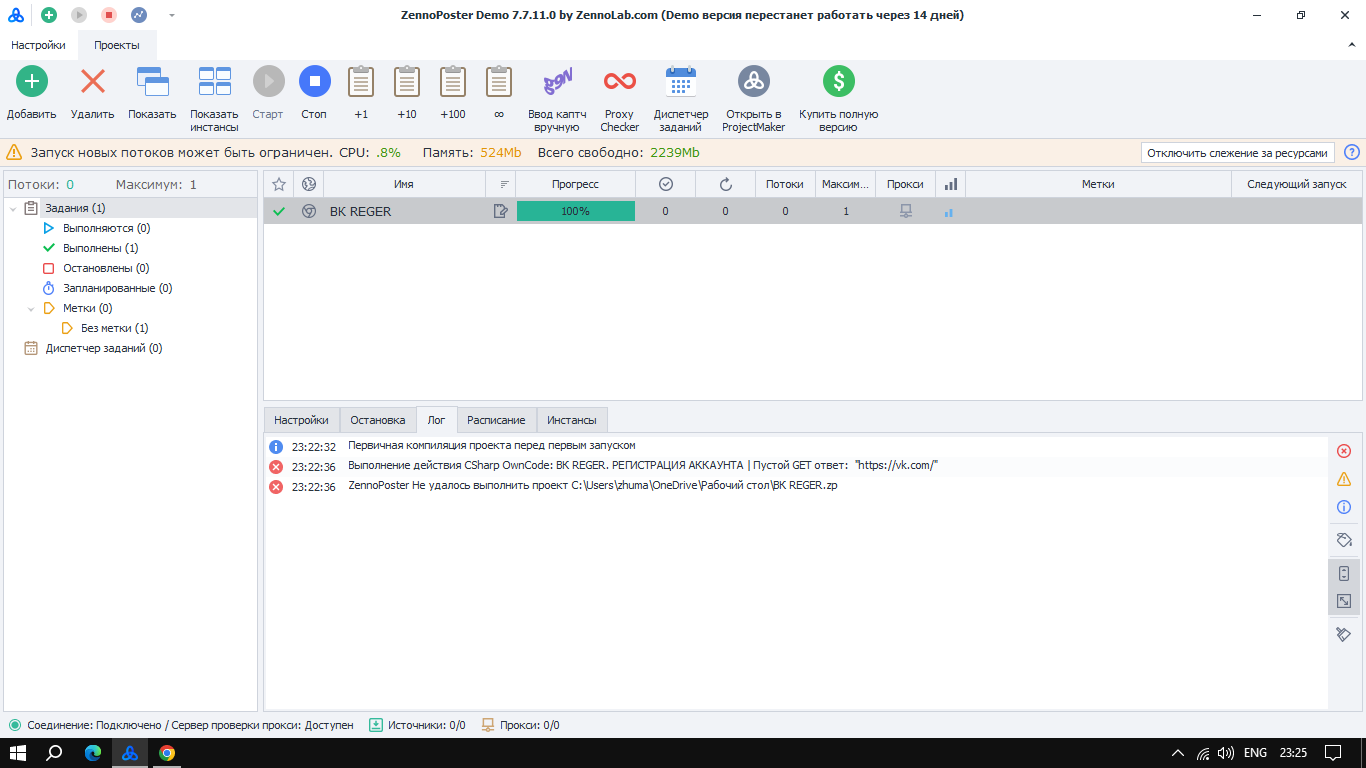This screenshot has width=1366, height=768.
Task: Select Выполнены (1) in task tree
Action: click(x=100, y=248)
